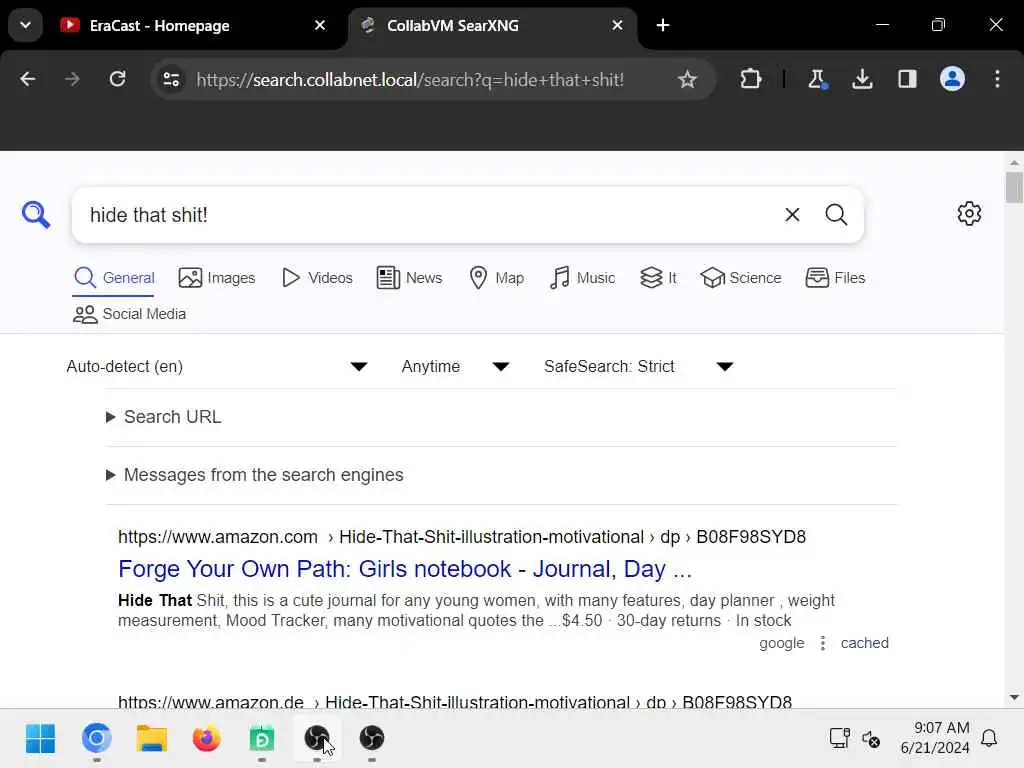Launch Firefox from the taskbar
The height and width of the screenshot is (768, 1024).
206,739
